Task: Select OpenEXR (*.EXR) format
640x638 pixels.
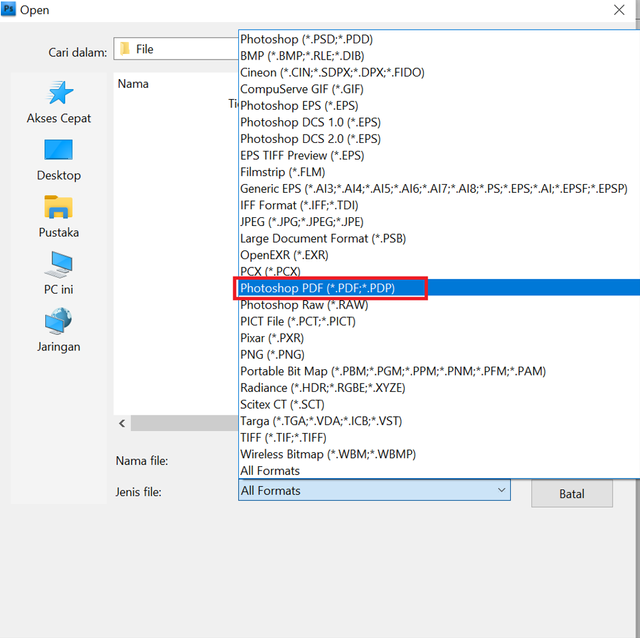Action: tap(439, 255)
